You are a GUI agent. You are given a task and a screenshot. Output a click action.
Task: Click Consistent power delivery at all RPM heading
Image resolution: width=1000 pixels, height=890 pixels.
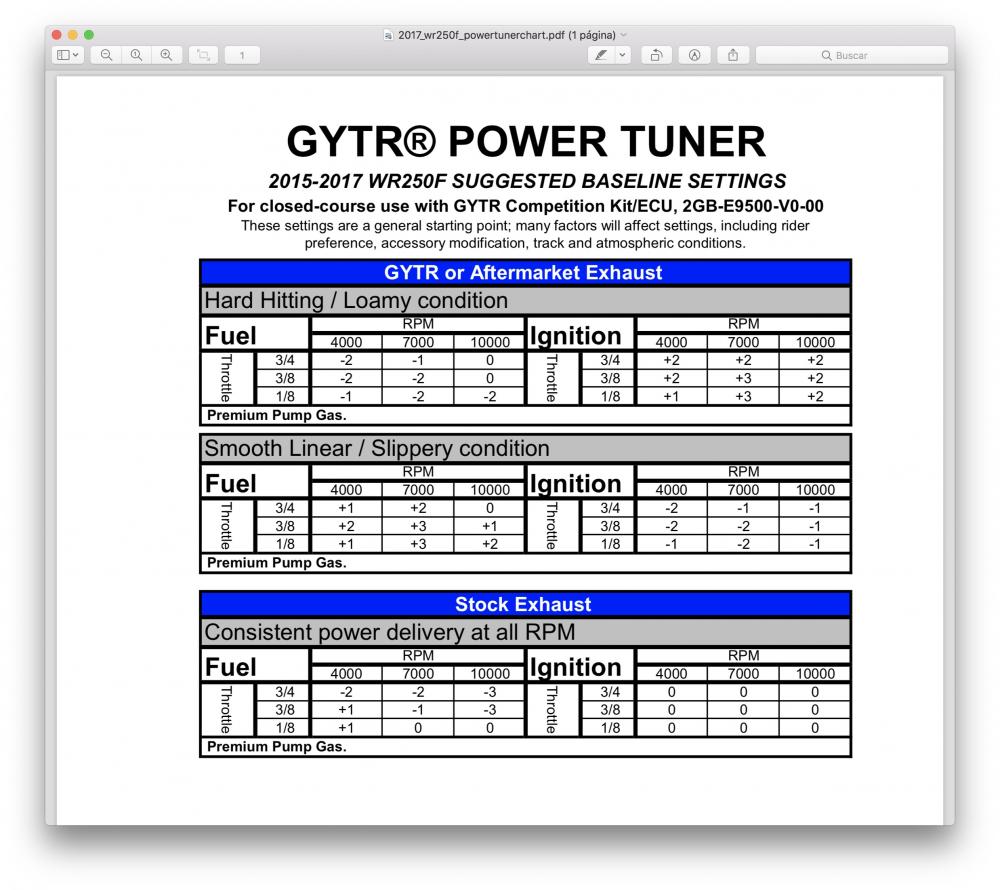point(390,632)
